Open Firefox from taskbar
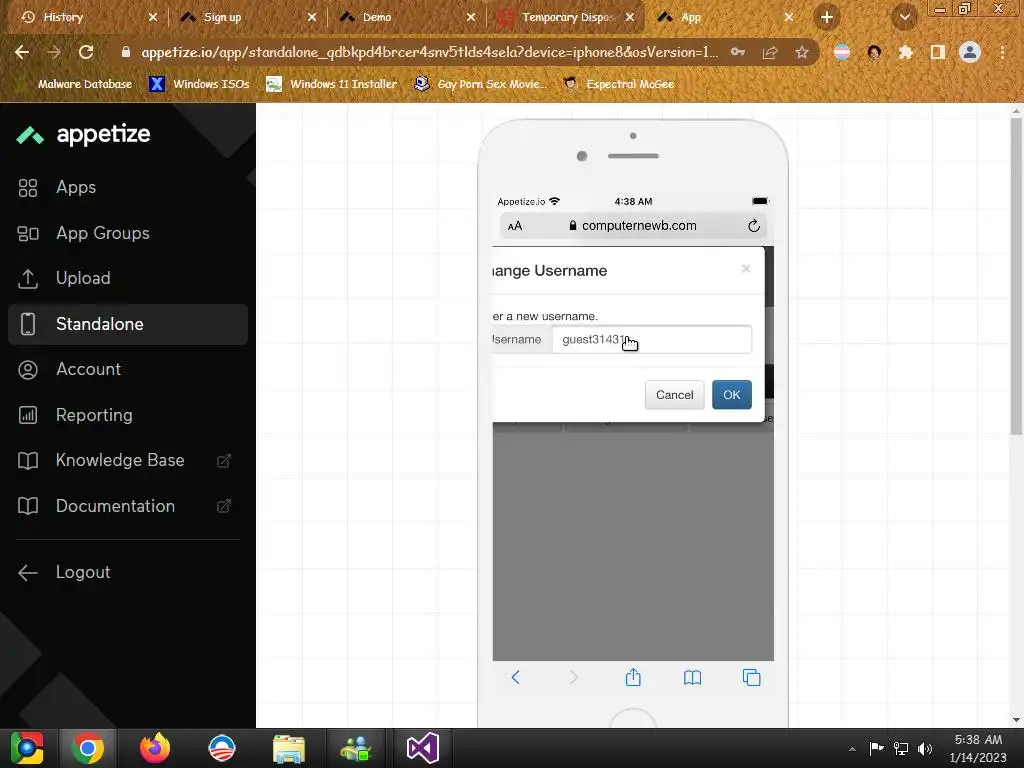Image resolution: width=1024 pixels, height=768 pixels. pyautogui.click(x=155, y=748)
